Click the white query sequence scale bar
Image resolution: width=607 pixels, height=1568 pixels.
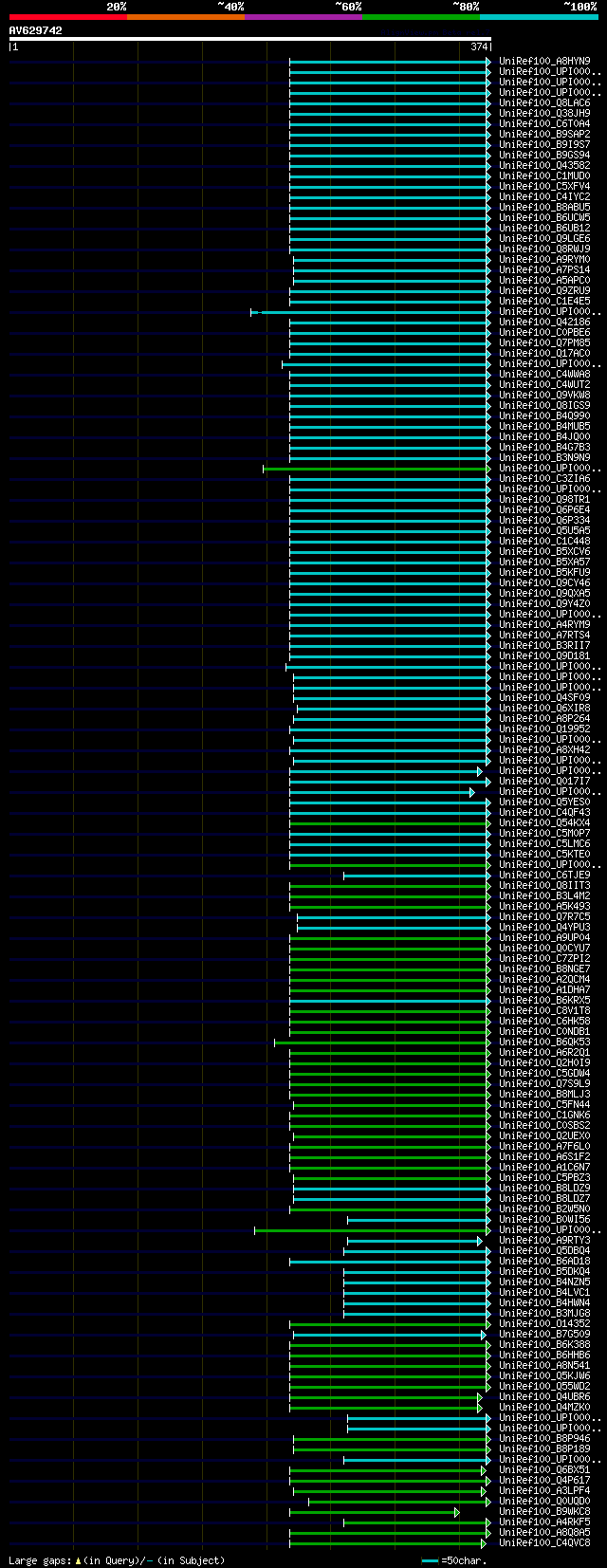tap(250, 39)
